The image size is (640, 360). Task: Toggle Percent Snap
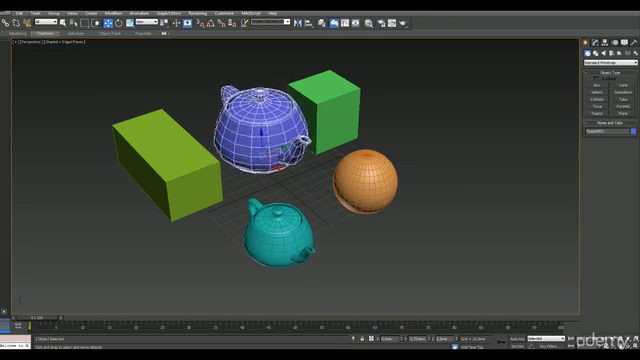click(x=221, y=23)
